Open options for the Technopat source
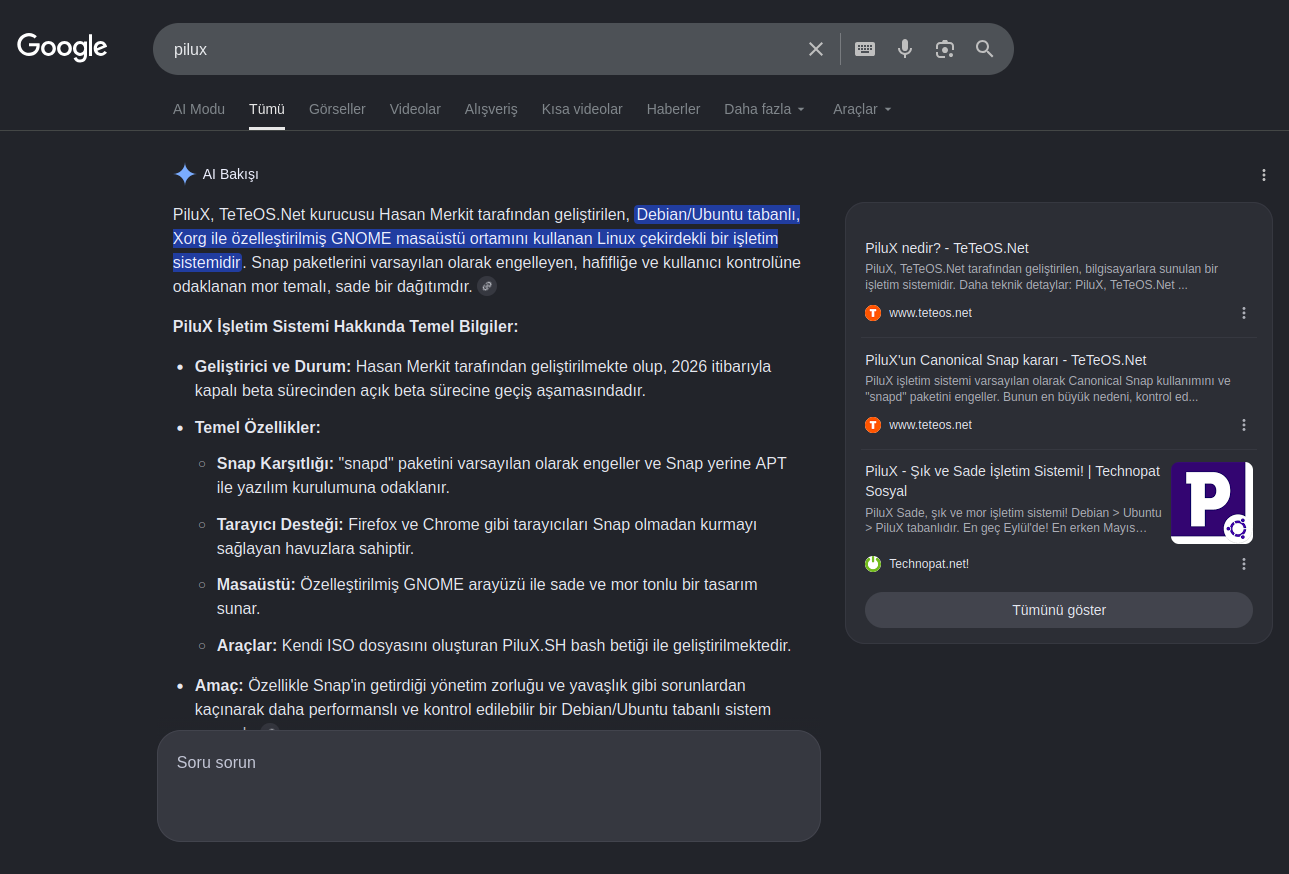This screenshot has width=1289, height=874. point(1244,564)
